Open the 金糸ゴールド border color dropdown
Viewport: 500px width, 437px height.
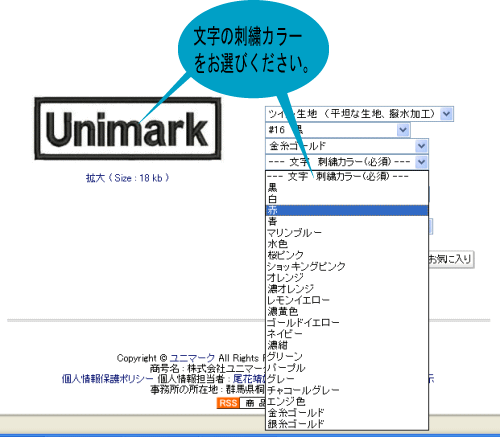[421, 146]
